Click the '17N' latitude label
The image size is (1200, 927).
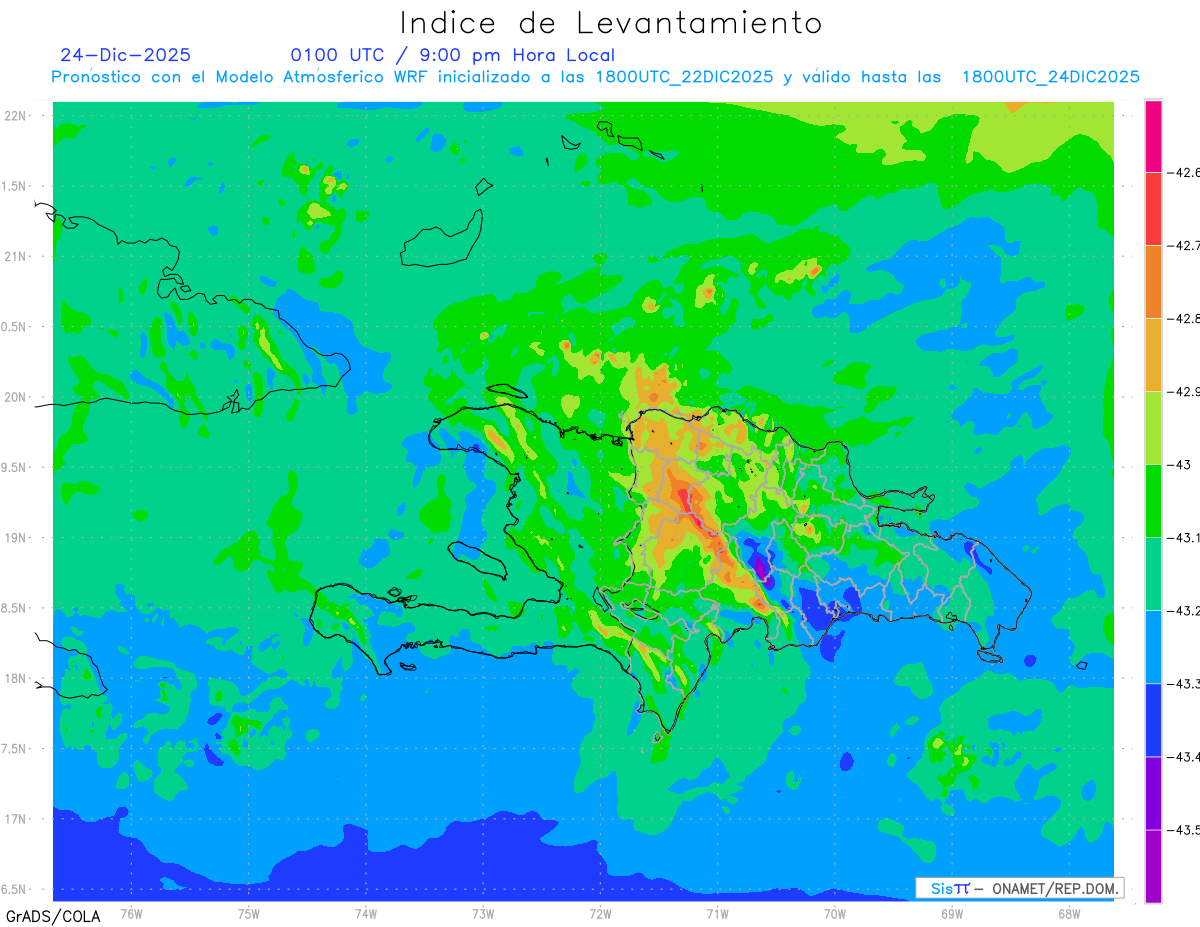(17, 819)
